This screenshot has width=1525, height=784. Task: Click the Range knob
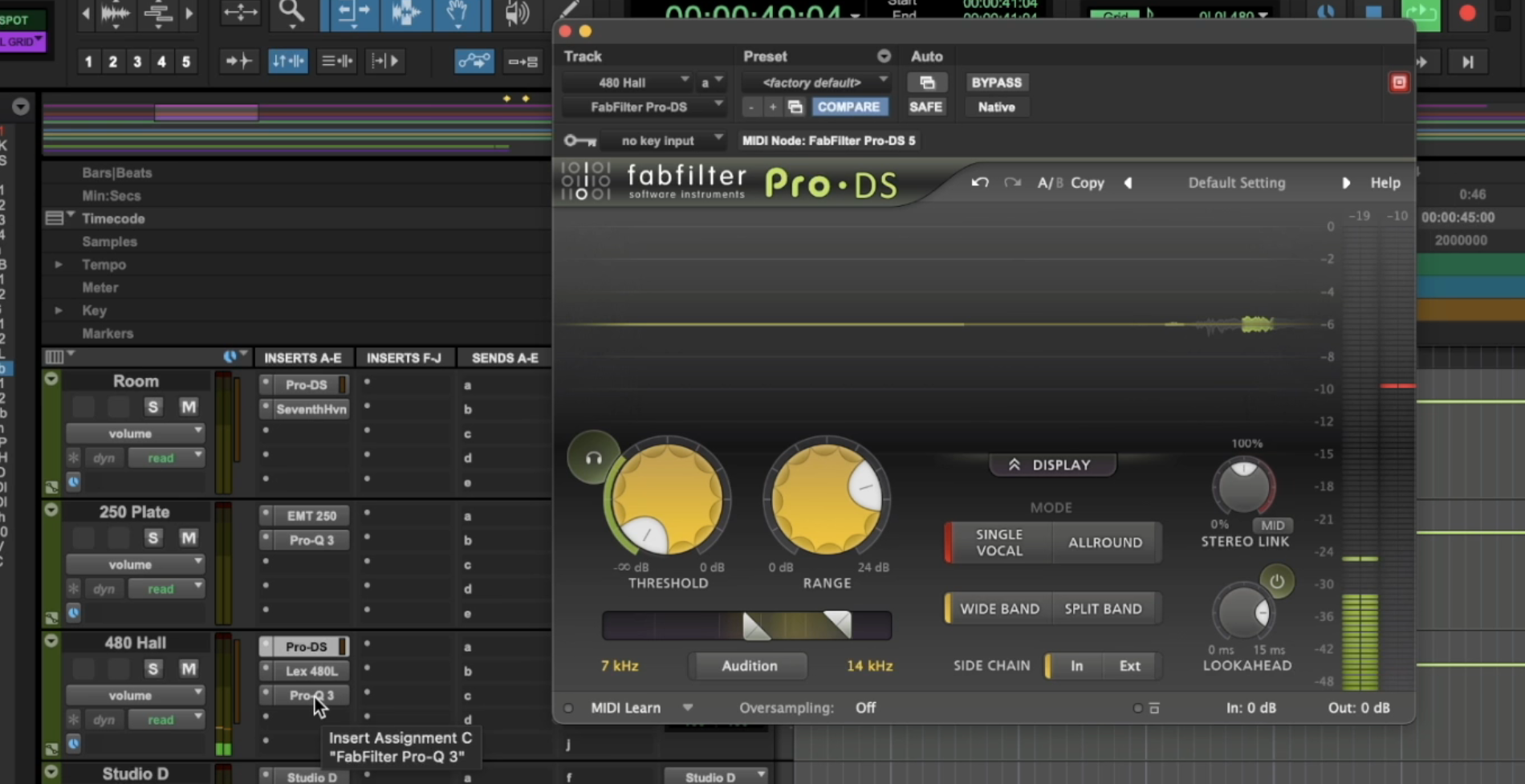pos(826,499)
